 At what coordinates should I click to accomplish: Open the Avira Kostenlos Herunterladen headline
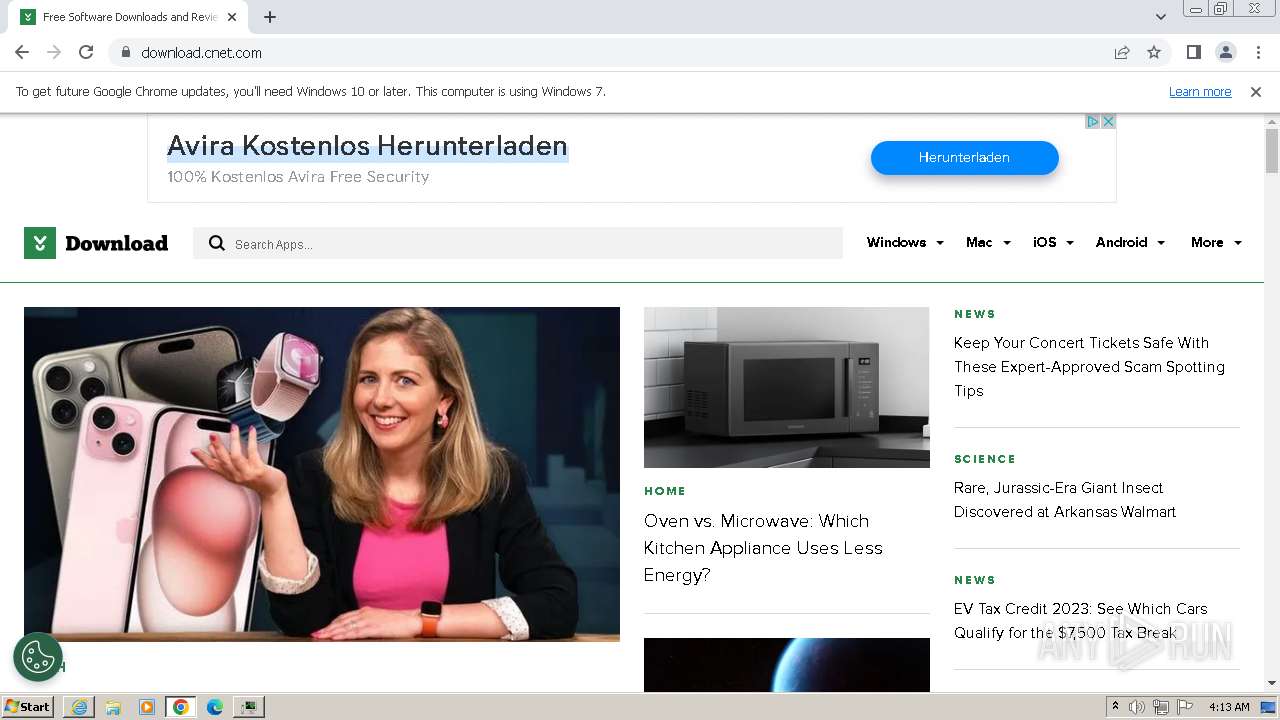[x=367, y=146]
